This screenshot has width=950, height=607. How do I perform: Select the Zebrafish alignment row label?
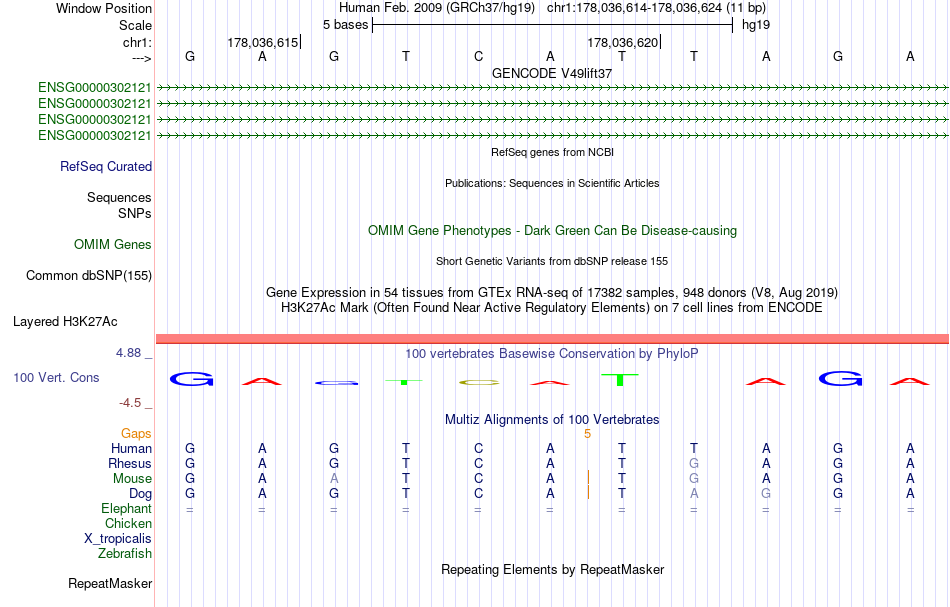(125, 554)
